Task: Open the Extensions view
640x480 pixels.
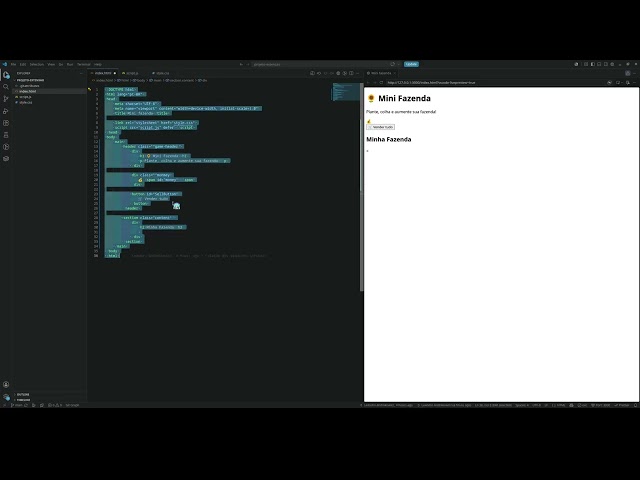Action: click(x=6, y=123)
